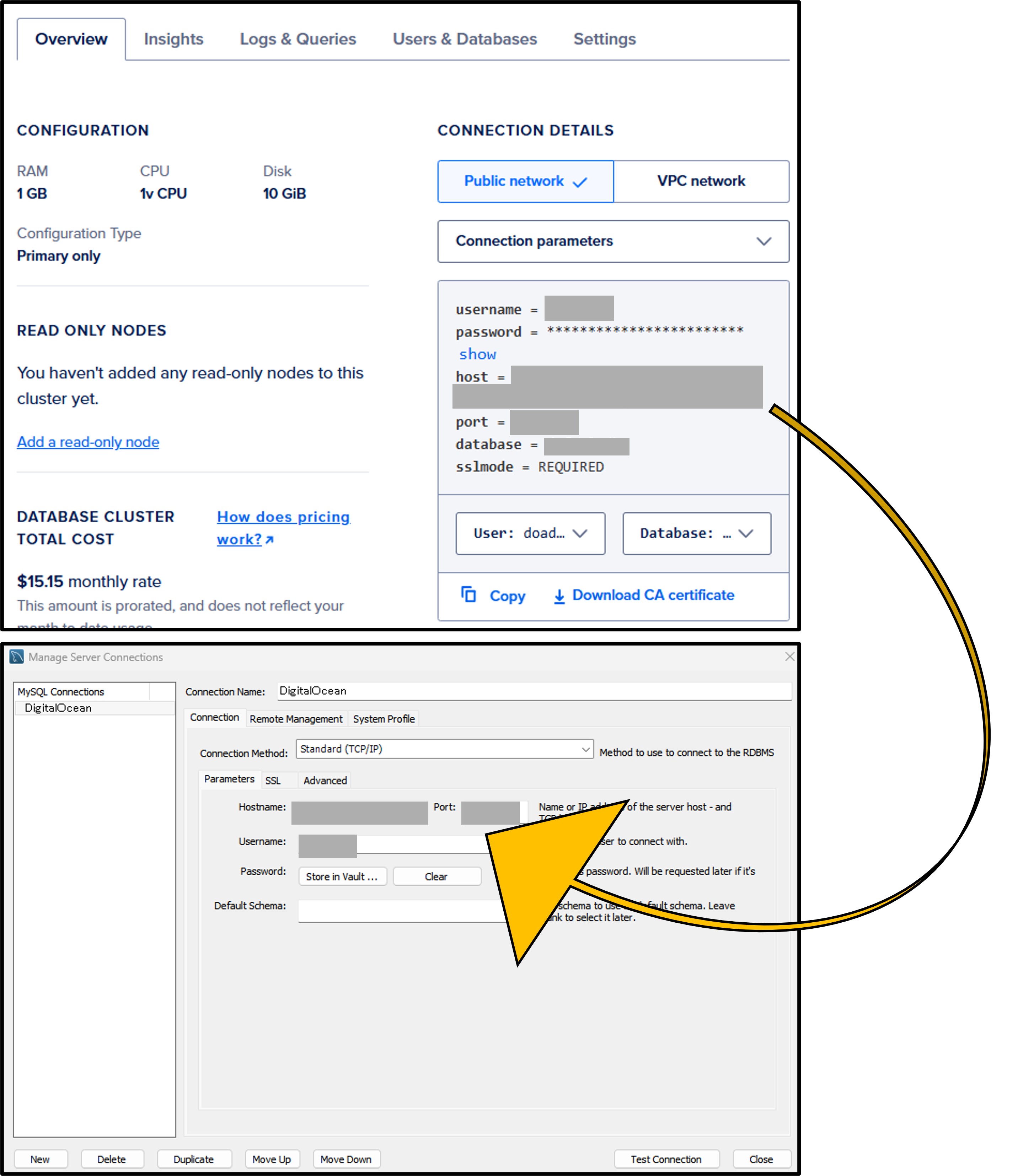Screen dimensions: 1034x1176
Task: Switch to the Insights tab
Action: coord(173,39)
